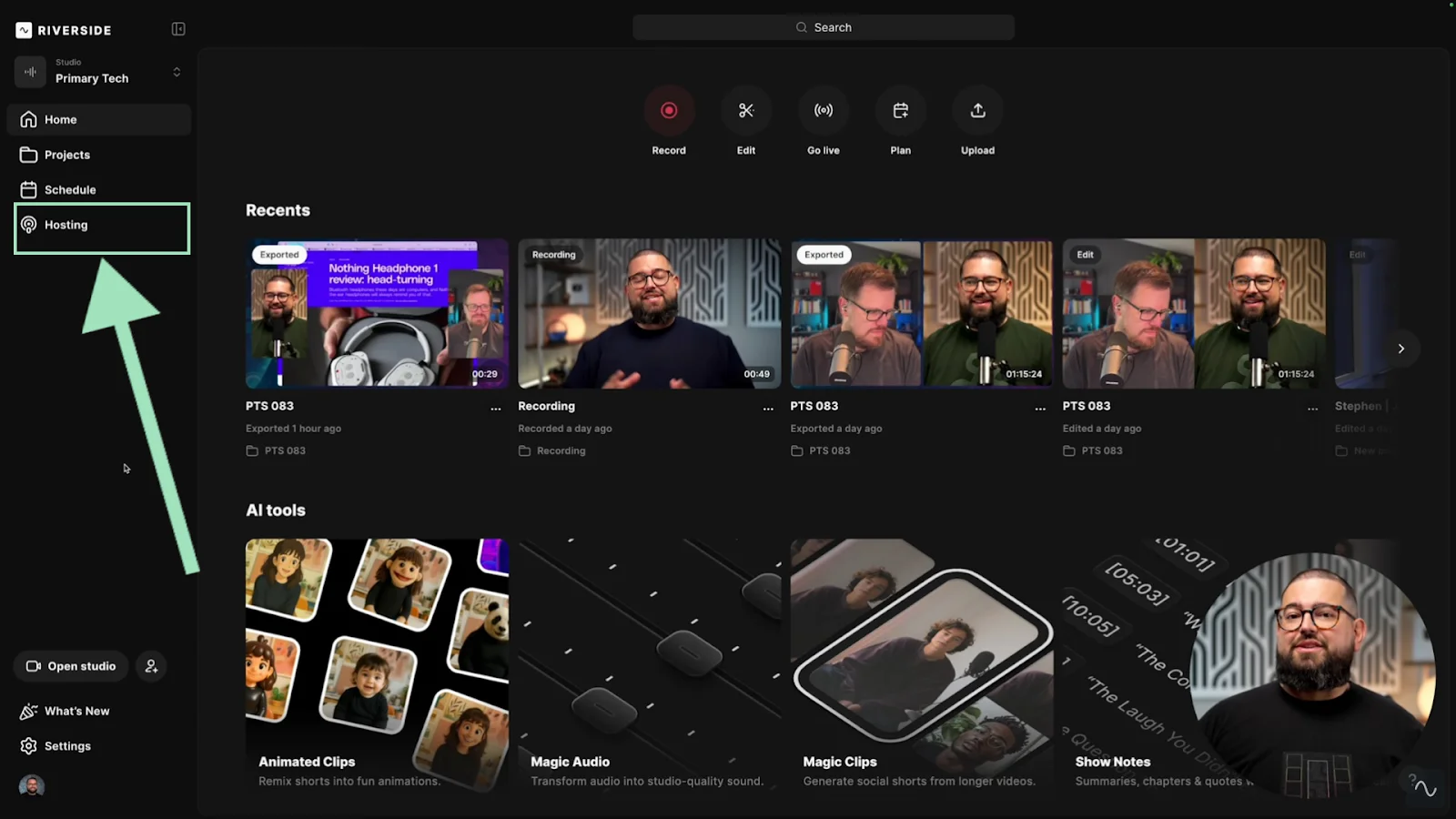
Task: Click the Exported badge on Nothing Headphone thumbnail
Action: [x=279, y=255]
